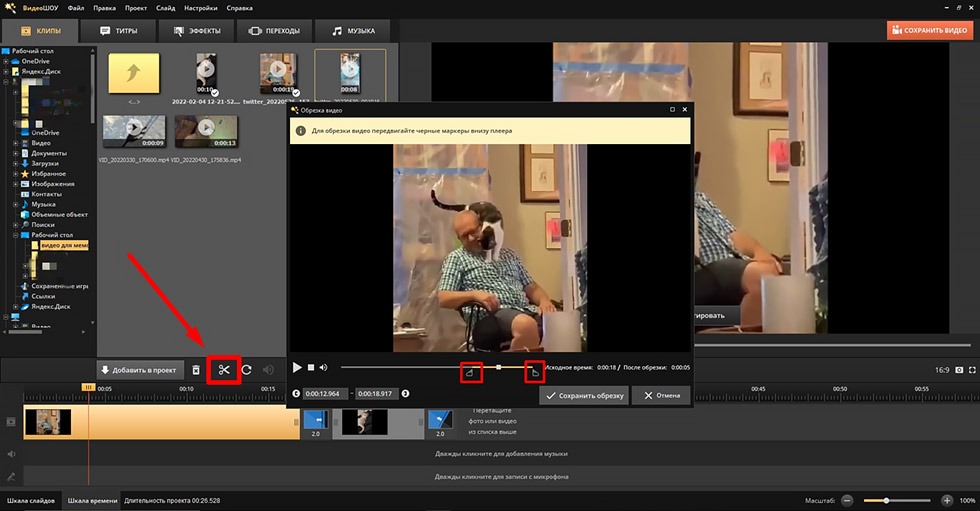Expand the OneDrive node at tree top
This screenshot has height=511, width=980.
pos(6,61)
